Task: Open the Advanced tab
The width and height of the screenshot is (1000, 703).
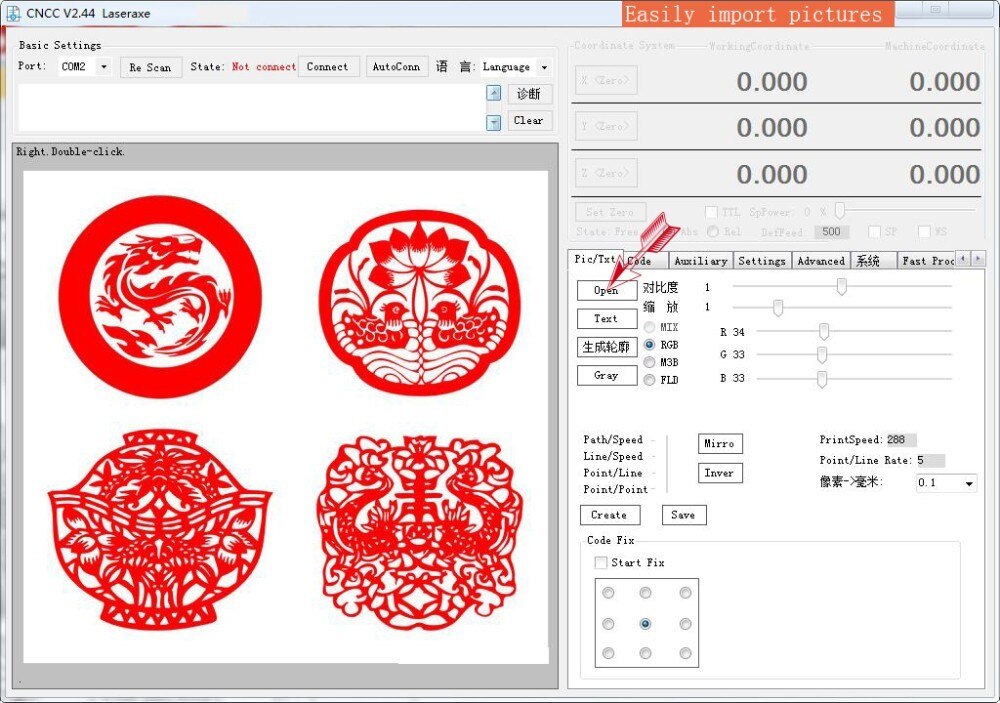Action: coord(821,261)
